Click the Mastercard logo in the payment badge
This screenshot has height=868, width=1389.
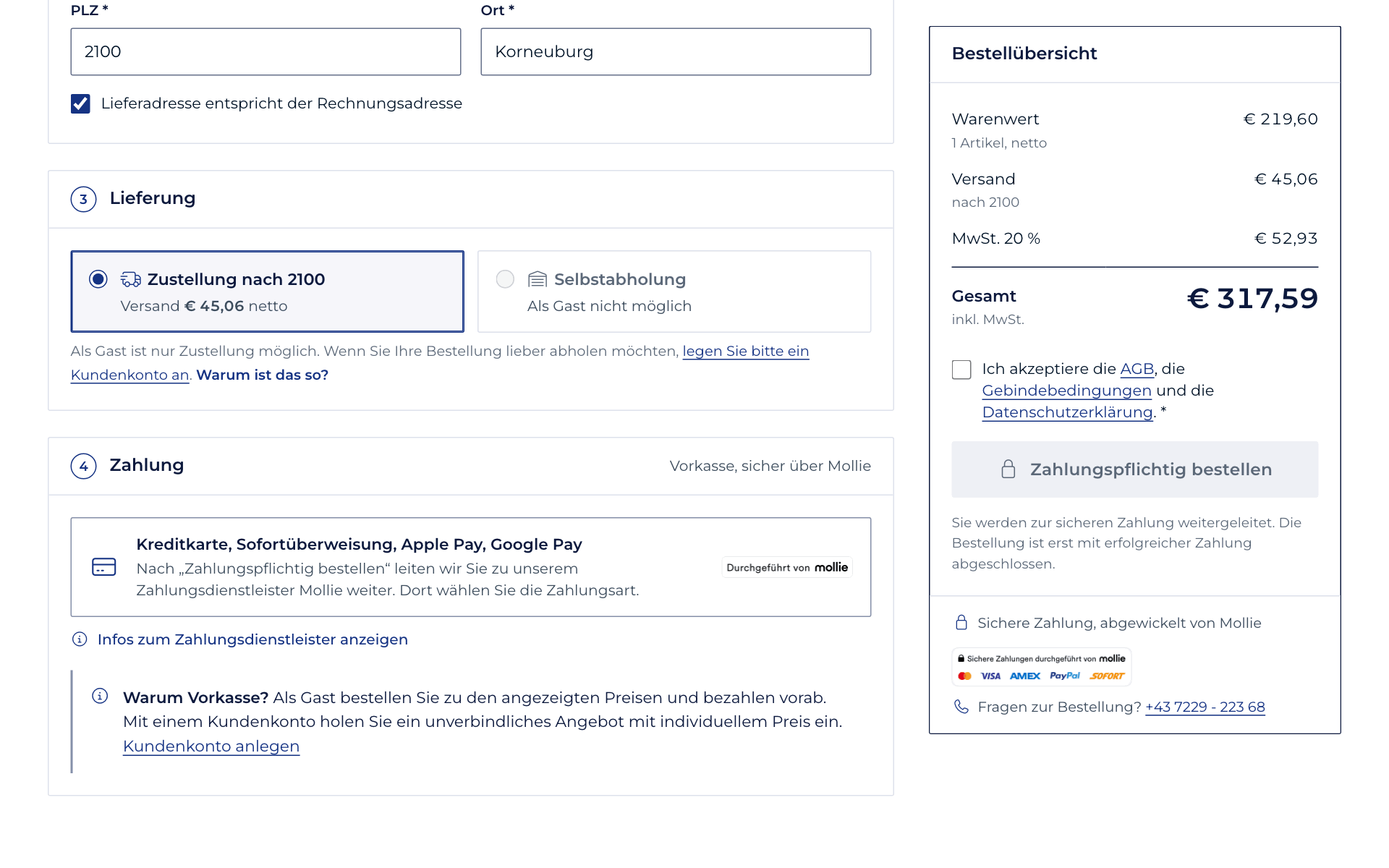pos(964,676)
